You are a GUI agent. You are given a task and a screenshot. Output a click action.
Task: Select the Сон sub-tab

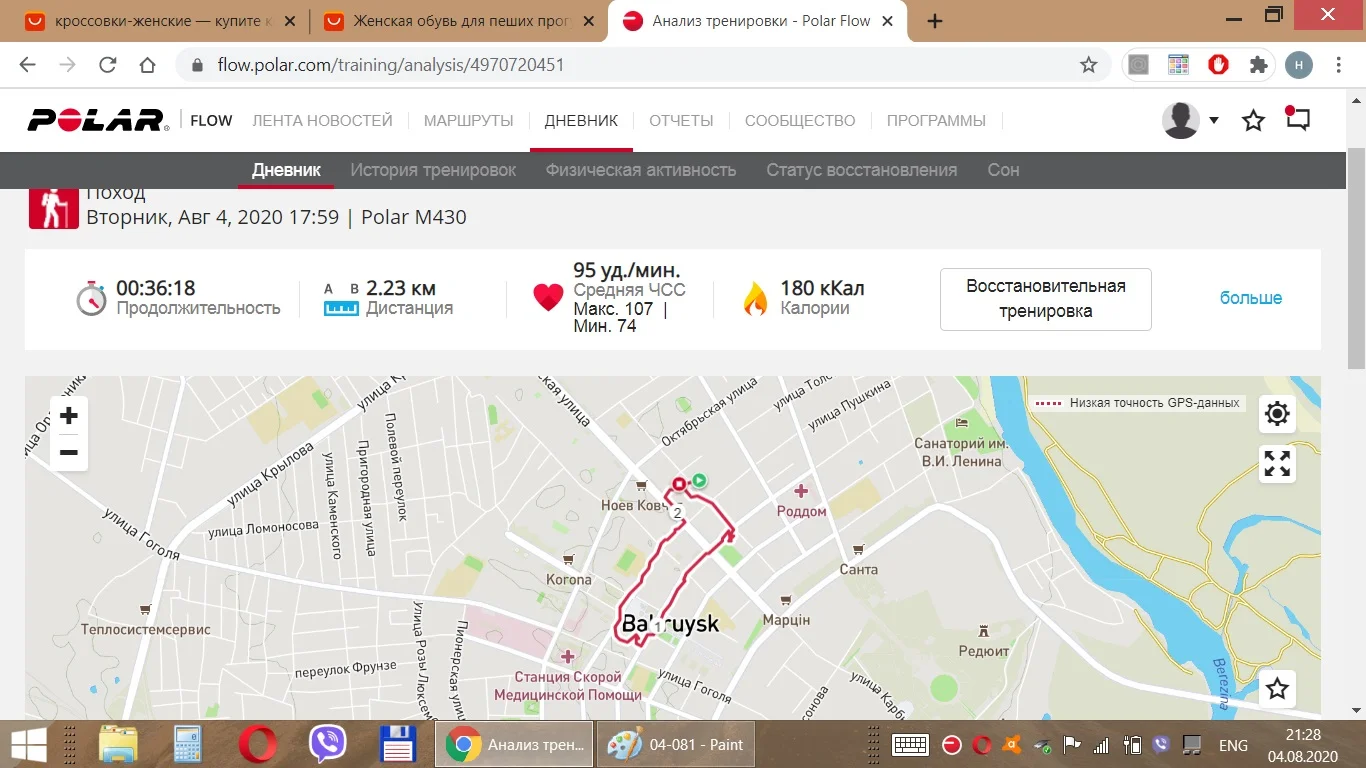pos(1003,170)
